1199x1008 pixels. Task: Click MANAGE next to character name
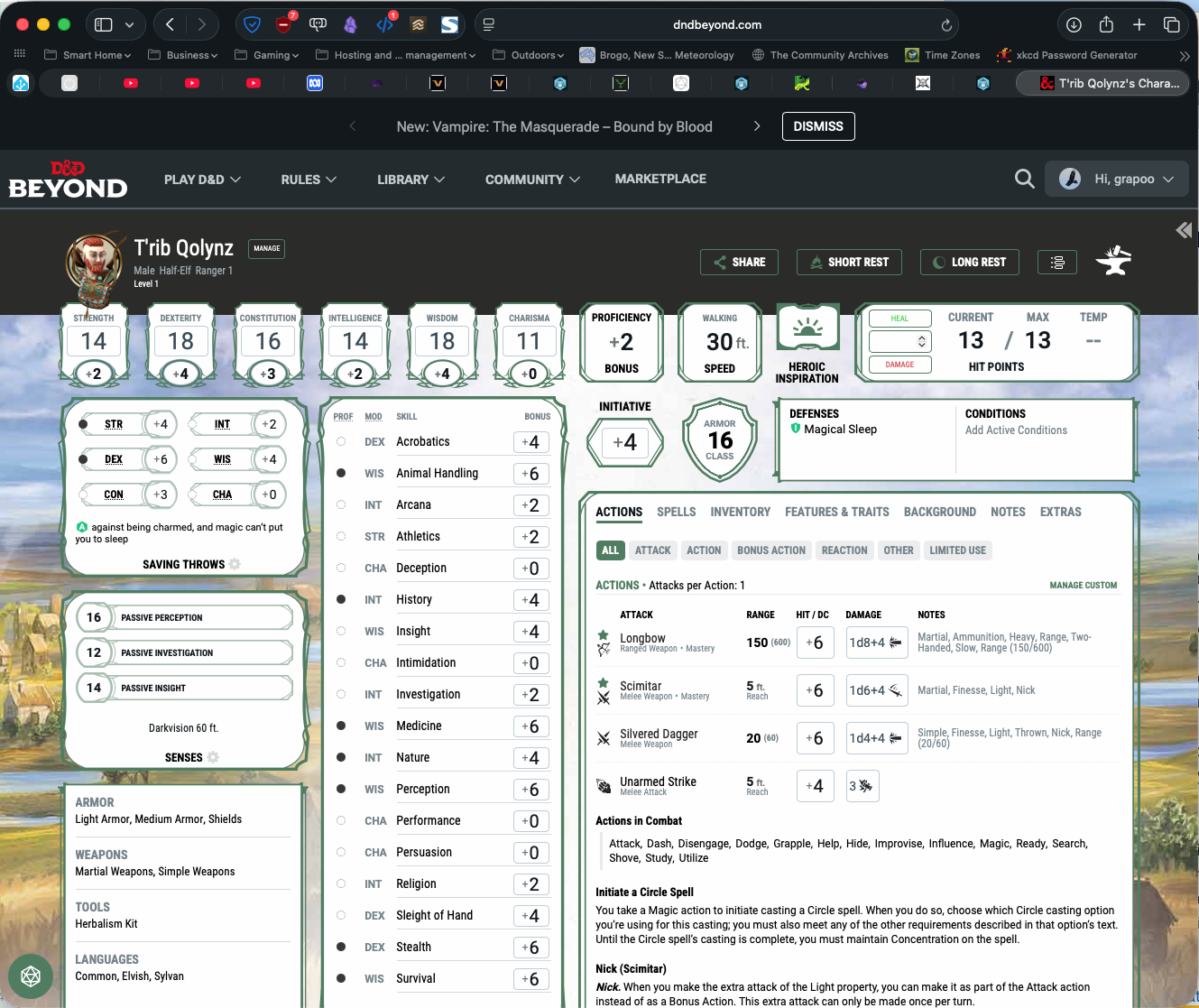point(267,248)
